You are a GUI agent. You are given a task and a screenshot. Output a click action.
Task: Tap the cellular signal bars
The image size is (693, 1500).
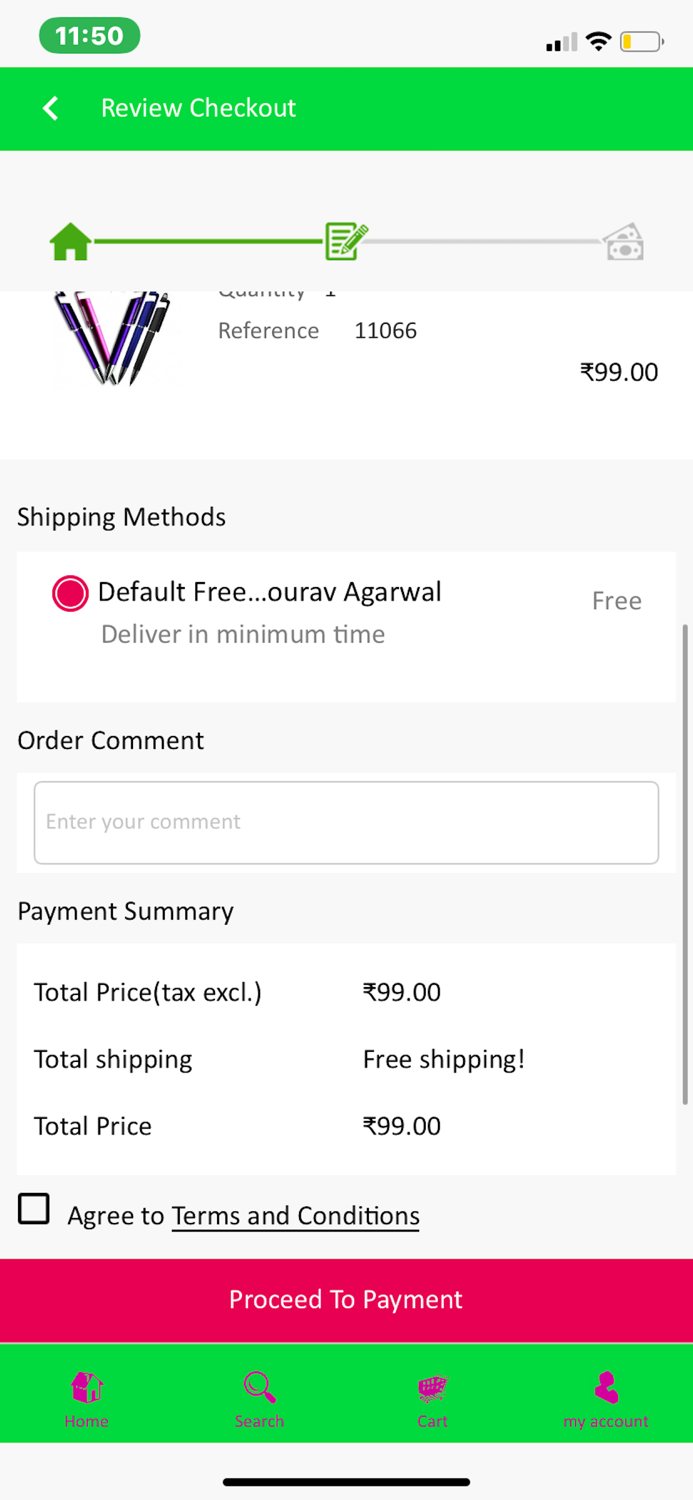561,41
